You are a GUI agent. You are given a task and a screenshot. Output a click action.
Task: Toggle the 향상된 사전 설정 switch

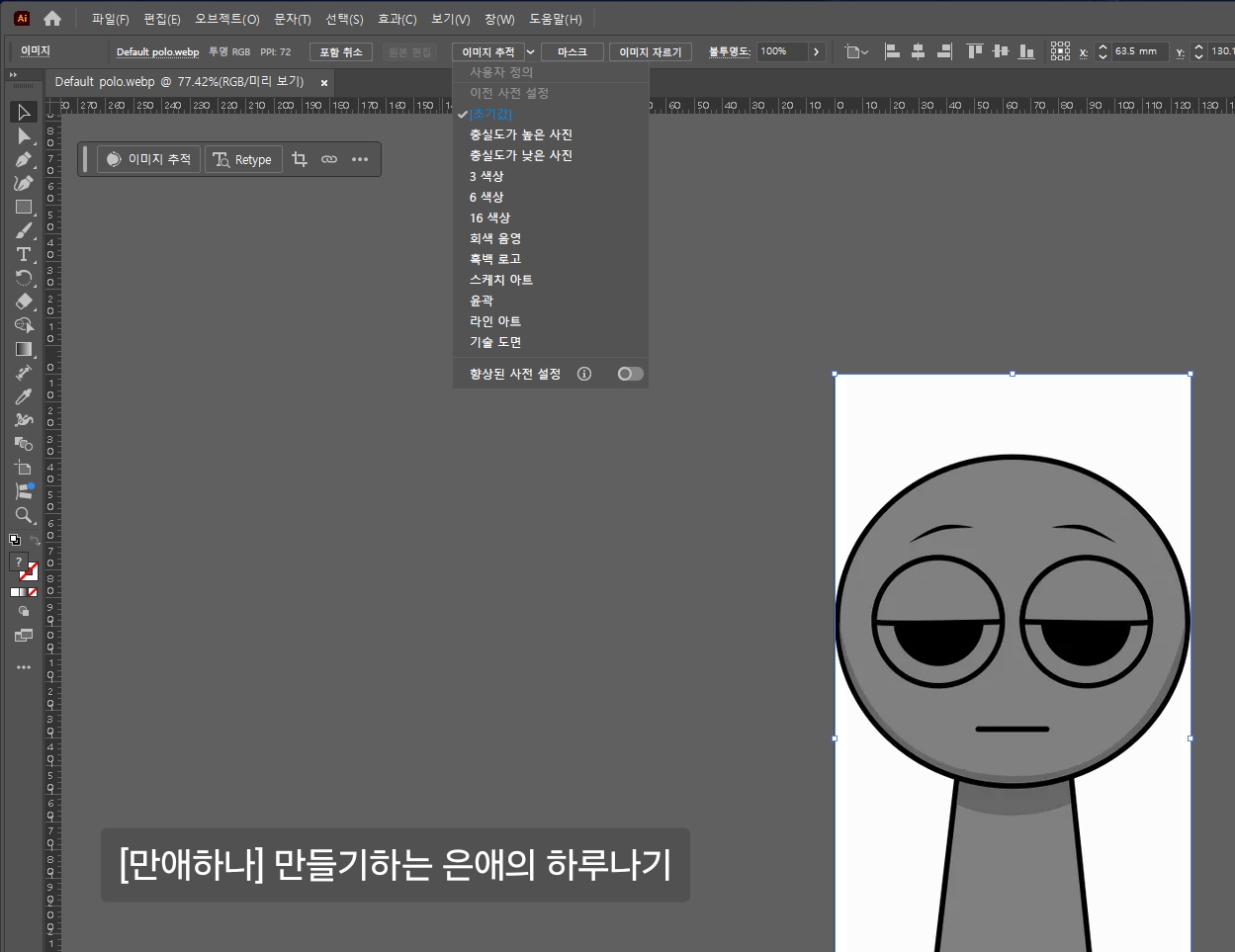pos(630,374)
